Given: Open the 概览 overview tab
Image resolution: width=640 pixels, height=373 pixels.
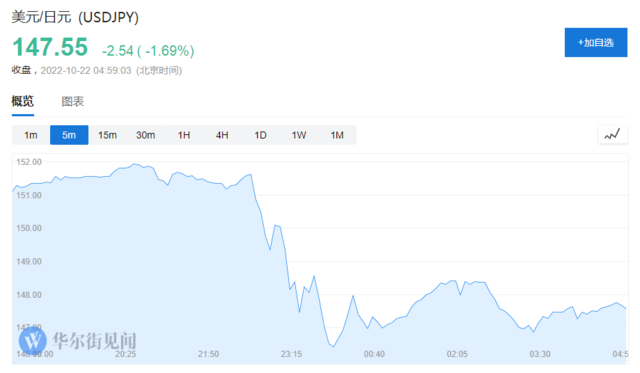Looking at the screenshot, I should click(x=22, y=101).
